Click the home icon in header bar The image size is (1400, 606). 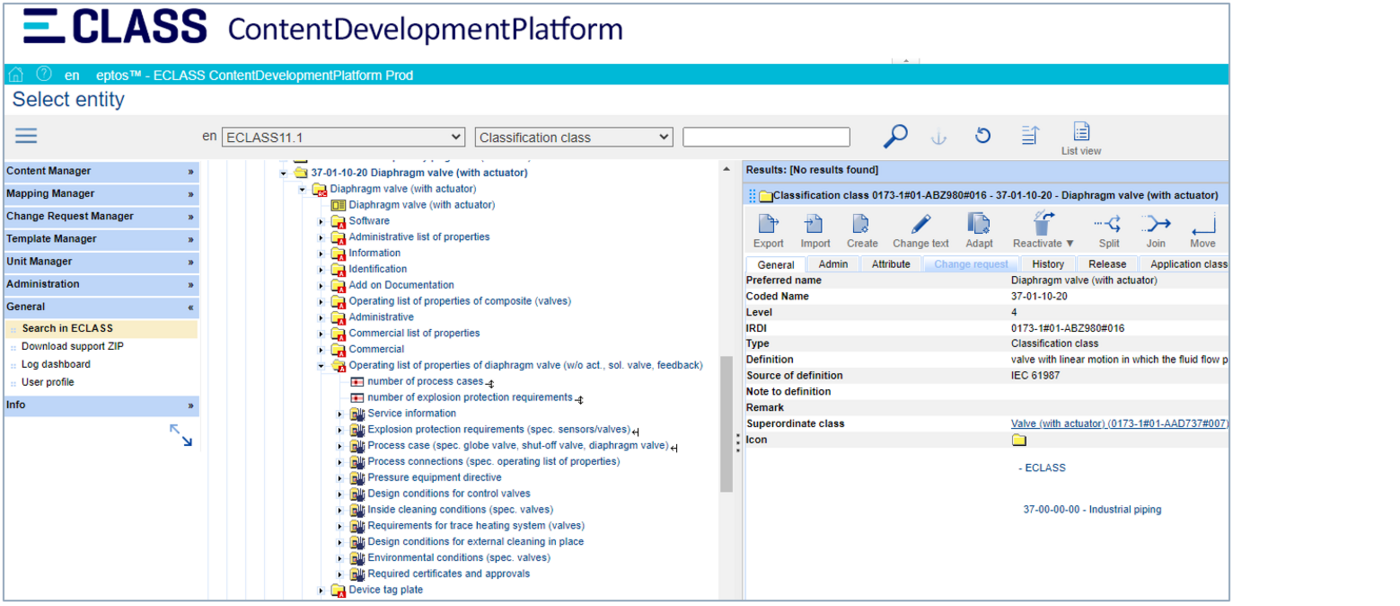point(16,75)
